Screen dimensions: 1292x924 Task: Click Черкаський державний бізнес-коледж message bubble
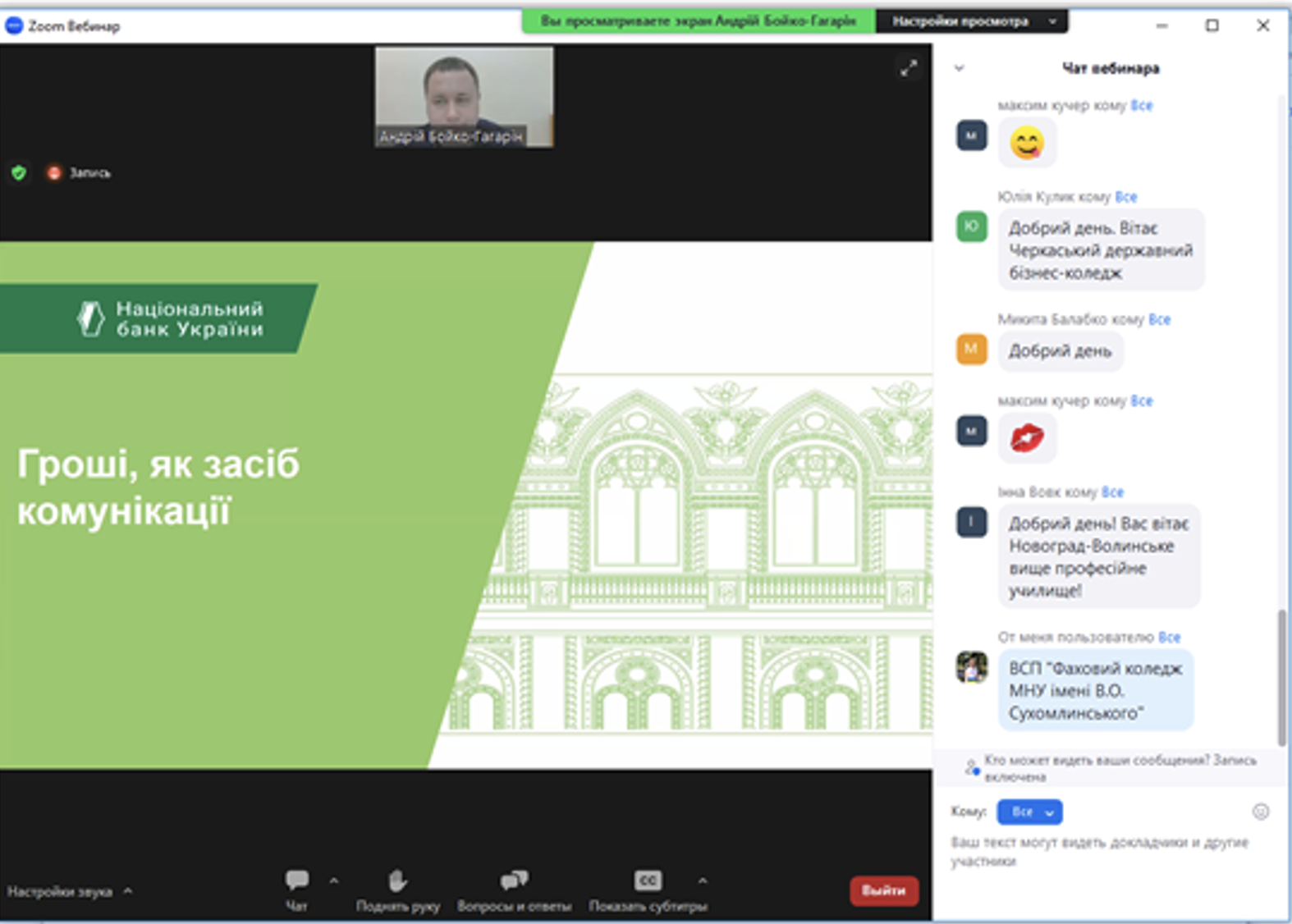1101,250
